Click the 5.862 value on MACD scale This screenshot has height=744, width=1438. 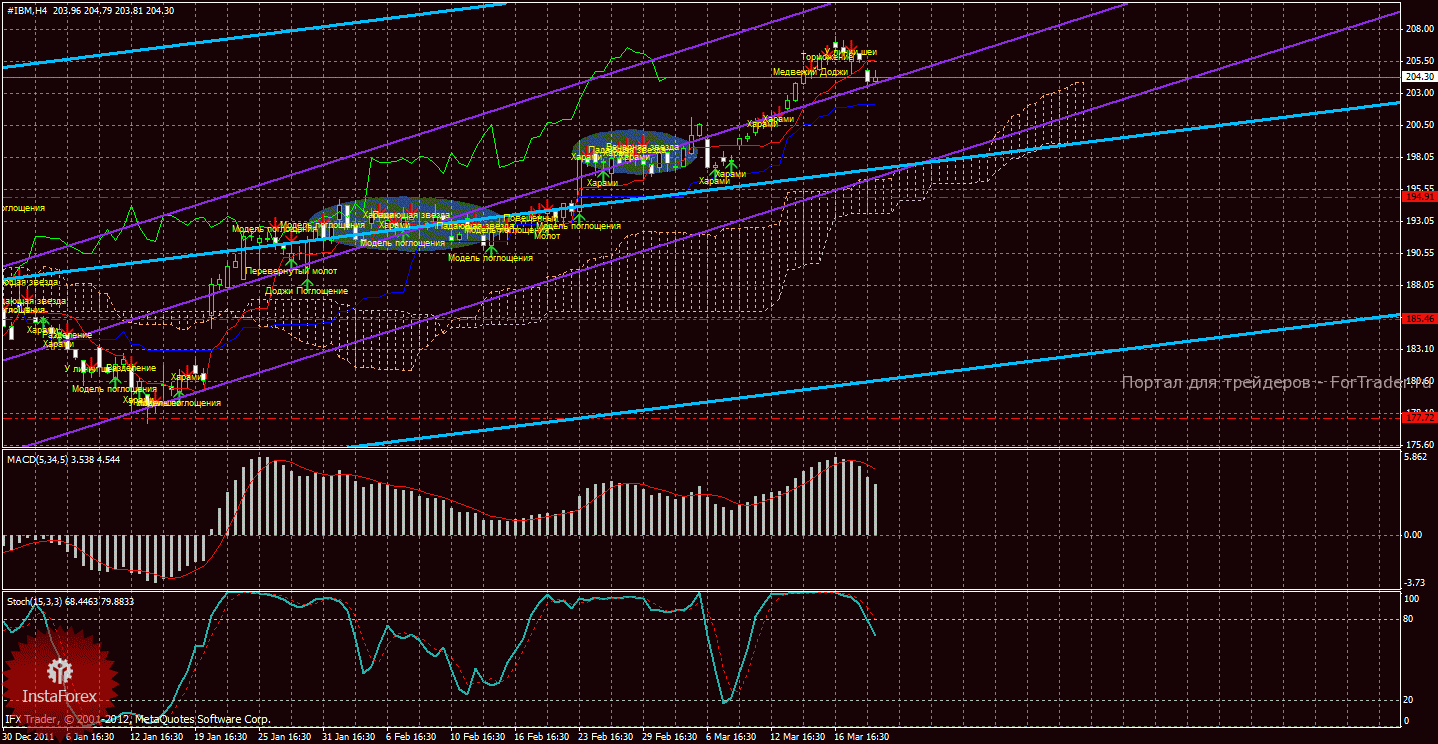coord(1415,457)
